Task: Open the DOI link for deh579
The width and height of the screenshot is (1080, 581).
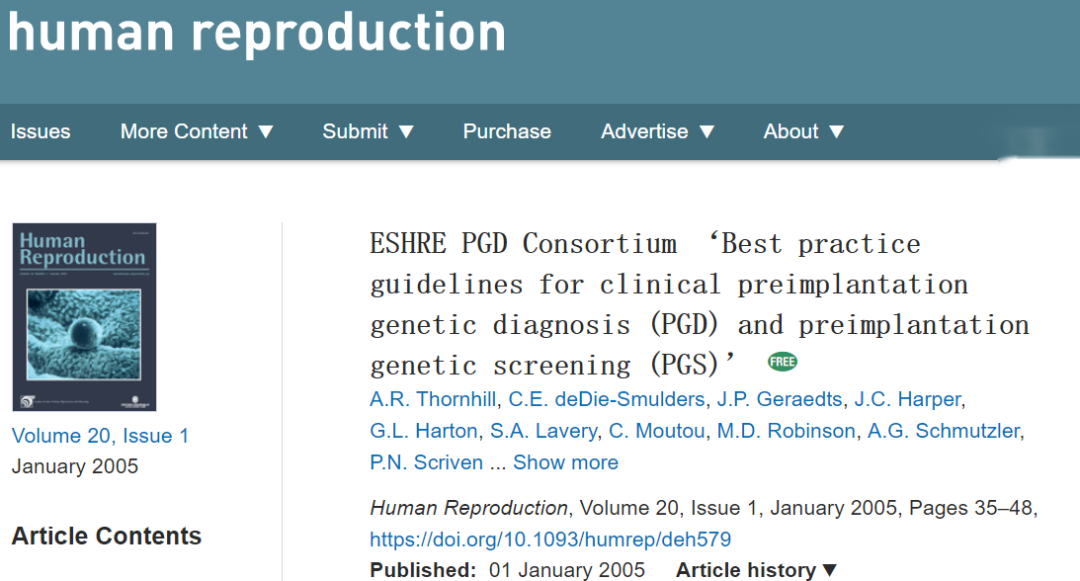Action: coord(550,539)
